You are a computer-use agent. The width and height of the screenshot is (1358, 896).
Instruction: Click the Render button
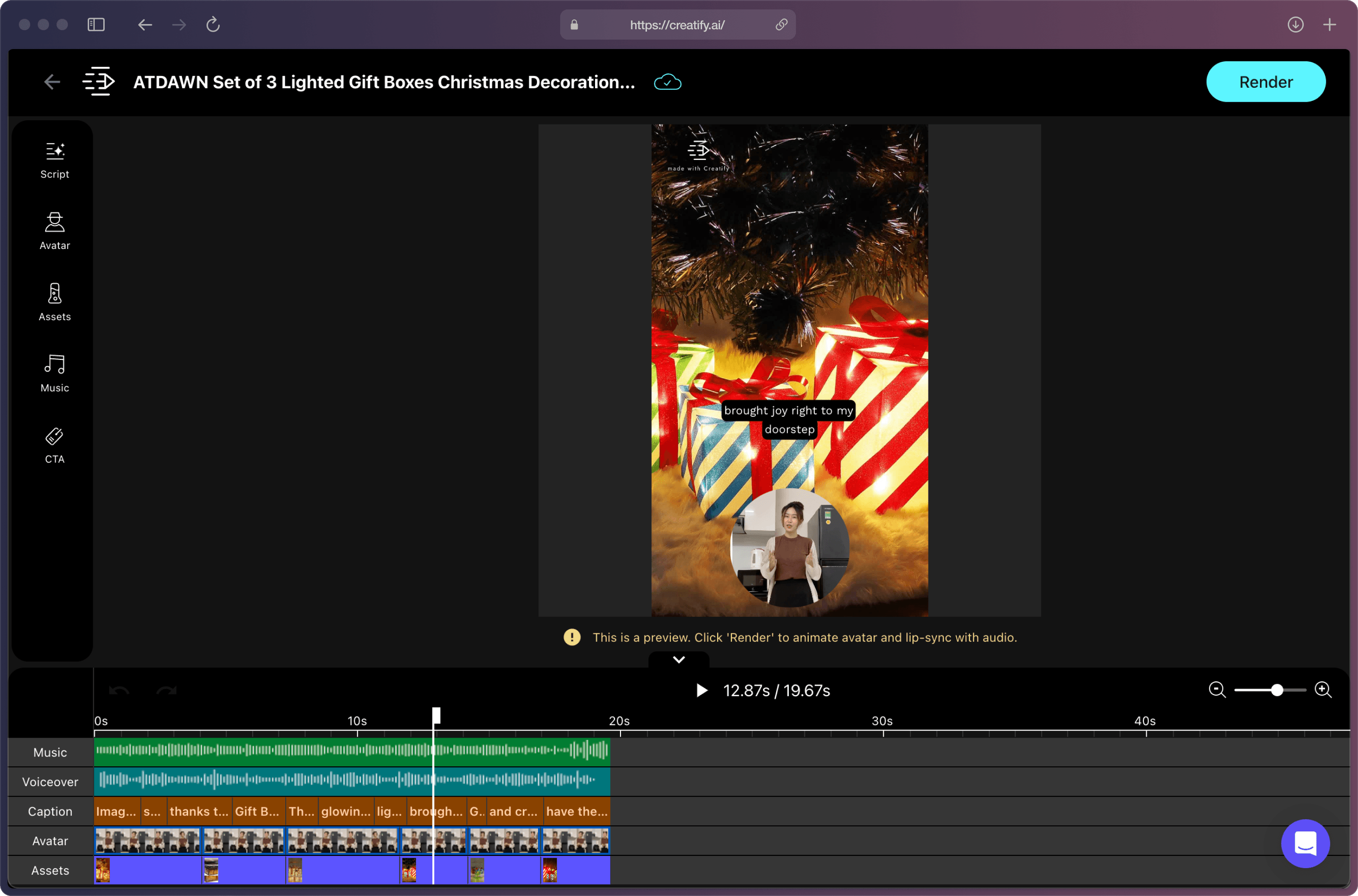1266,82
